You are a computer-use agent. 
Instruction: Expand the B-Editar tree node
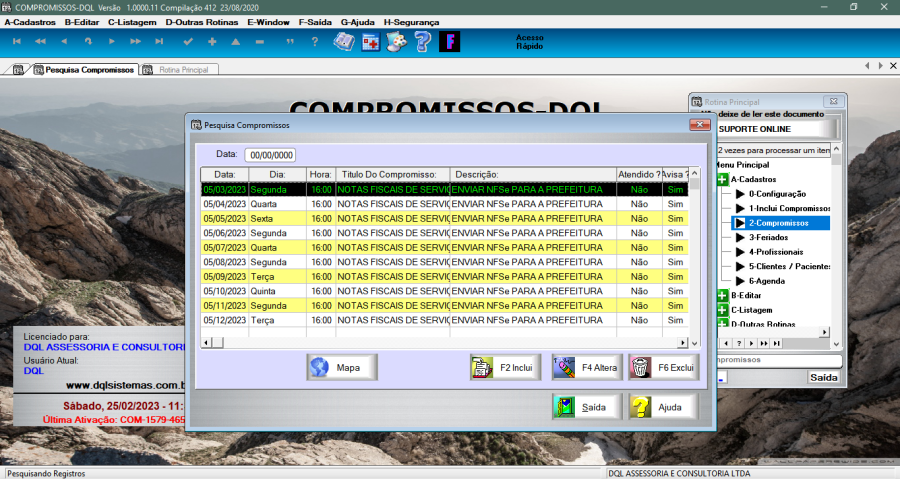click(722, 296)
